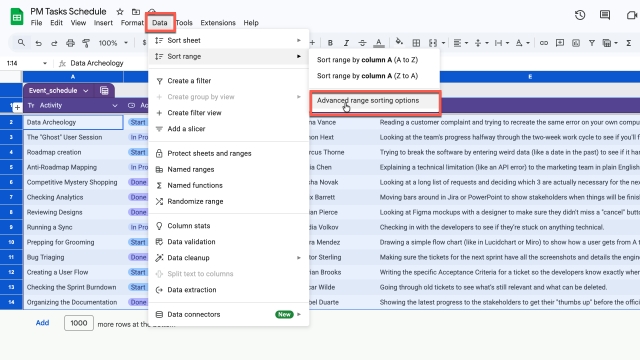Image resolution: width=640 pixels, height=360 pixels.
Task: Click the paint format roller icon
Action: (x=86, y=43)
